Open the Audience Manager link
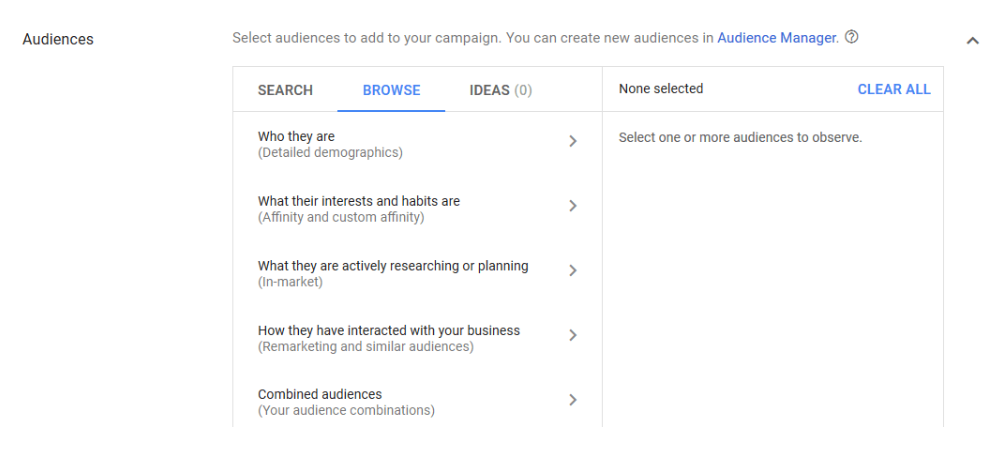1000x454 pixels. [x=776, y=38]
